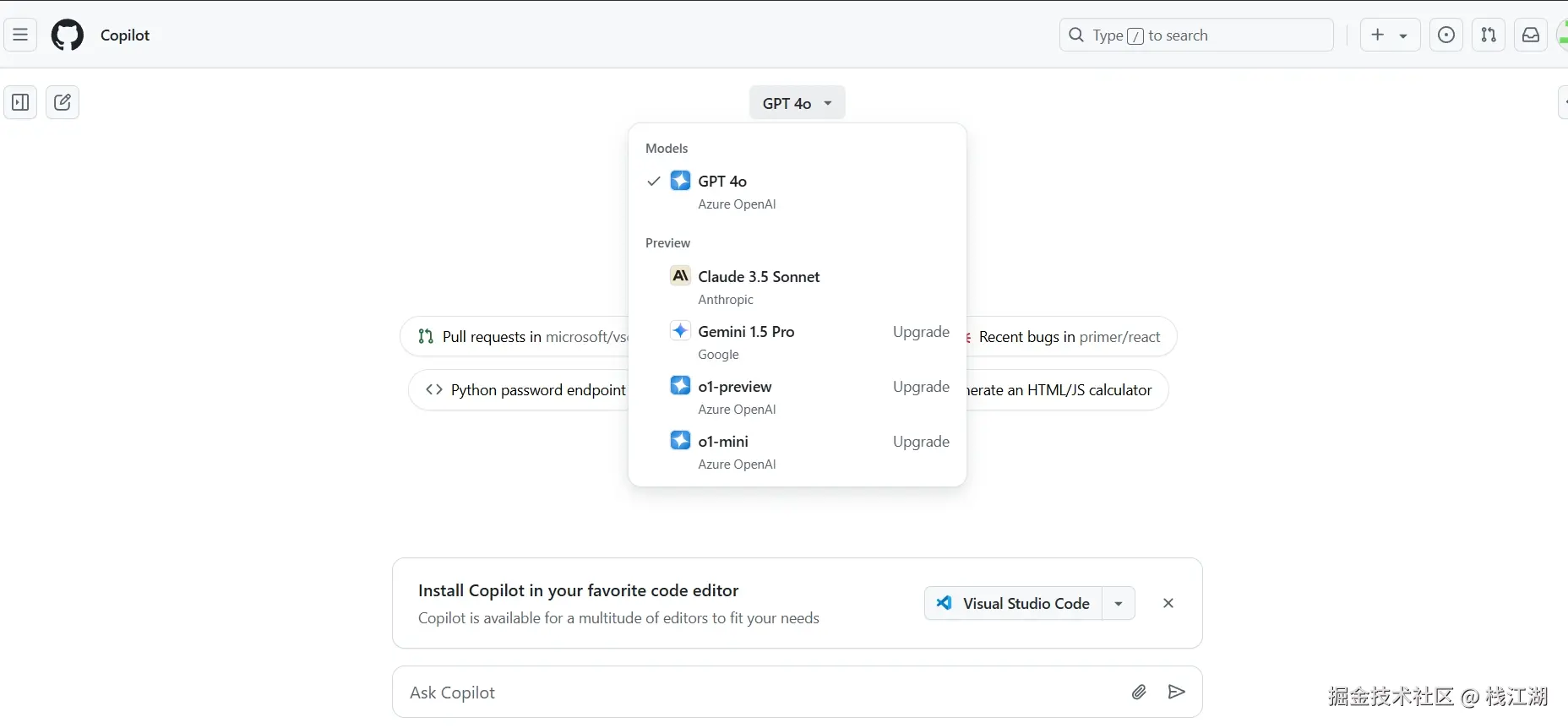Expand the create new plus dropdown
Viewport: 1568px width, 728px height.
[x=1389, y=35]
